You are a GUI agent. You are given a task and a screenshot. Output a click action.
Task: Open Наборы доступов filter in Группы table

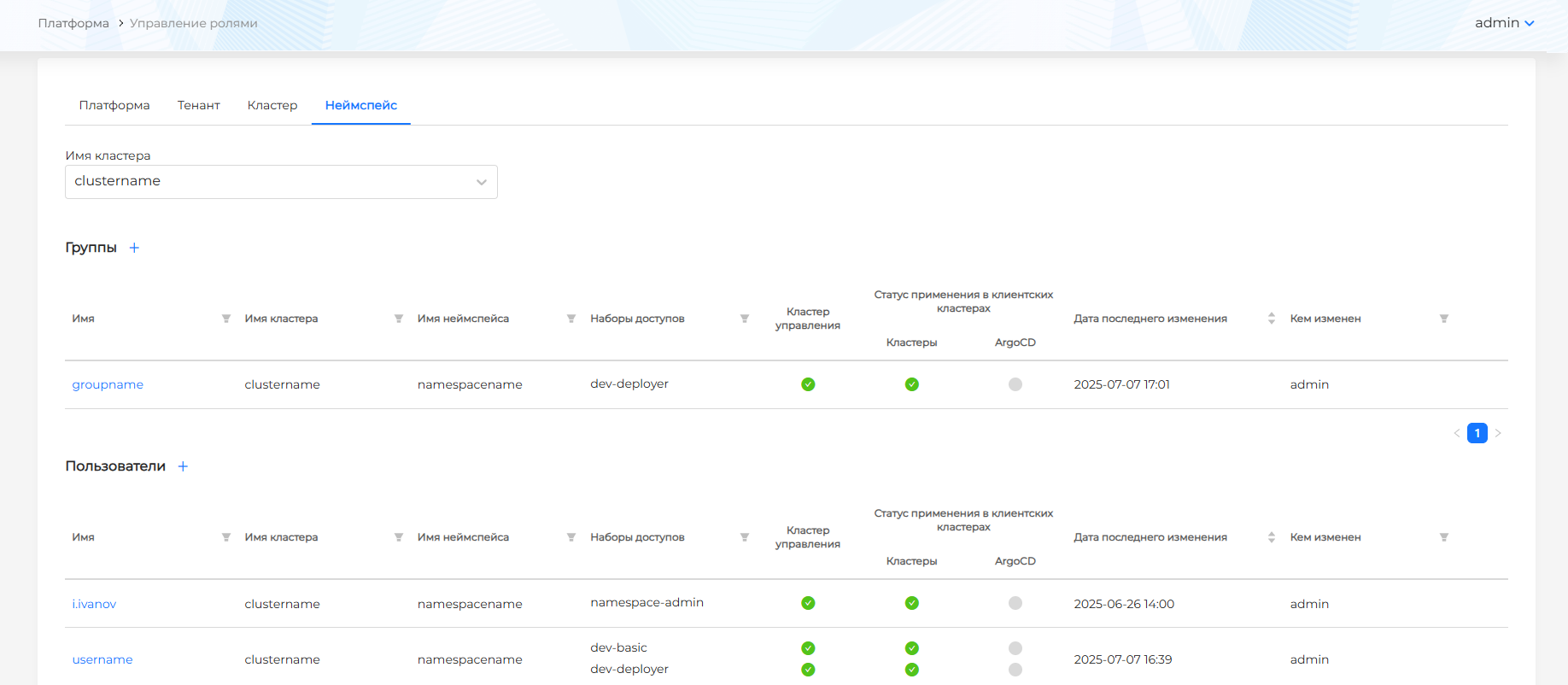(x=745, y=319)
